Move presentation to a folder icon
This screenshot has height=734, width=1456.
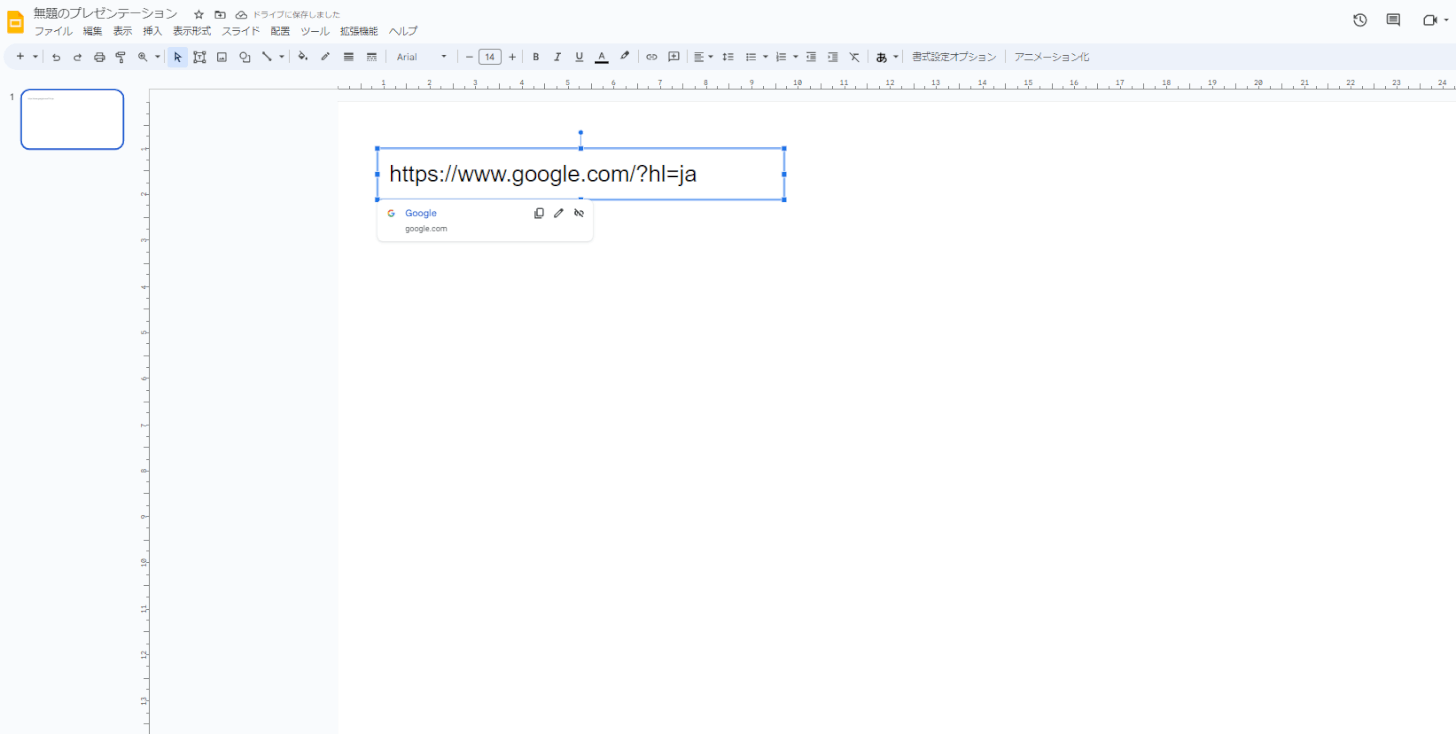point(220,14)
